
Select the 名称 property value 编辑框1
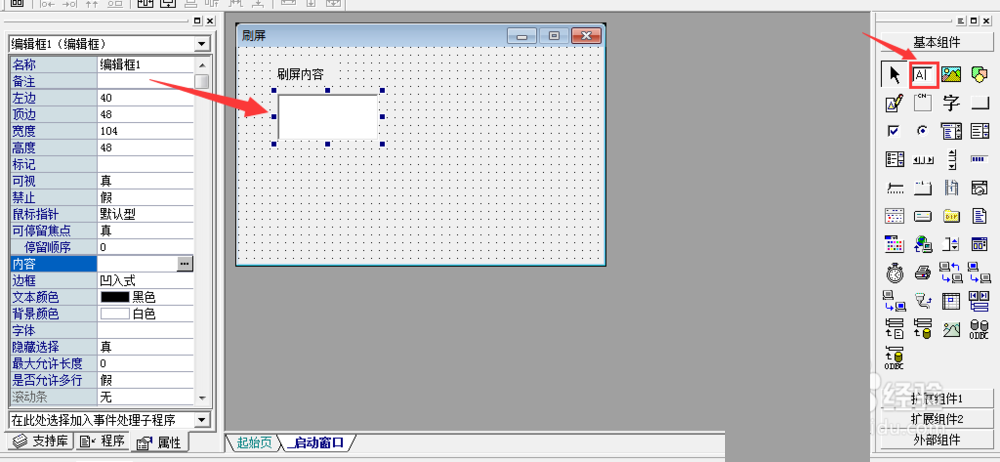(145, 64)
